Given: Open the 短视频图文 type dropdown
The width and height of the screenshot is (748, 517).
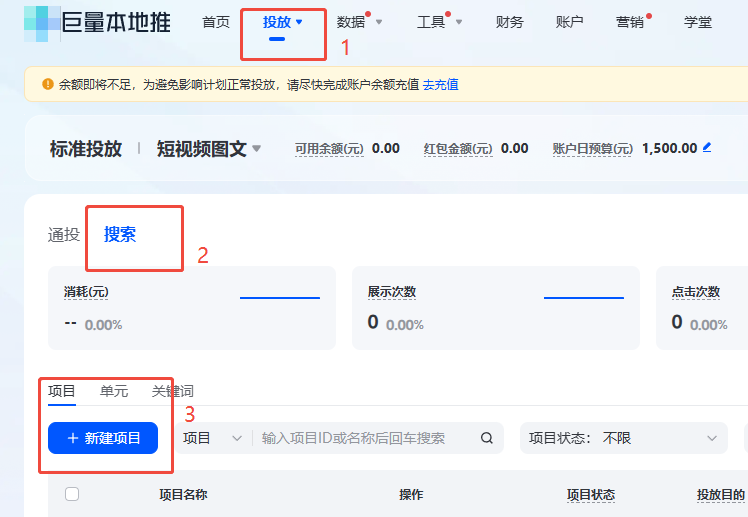Looking at the screenshot, I should point(209,149).
